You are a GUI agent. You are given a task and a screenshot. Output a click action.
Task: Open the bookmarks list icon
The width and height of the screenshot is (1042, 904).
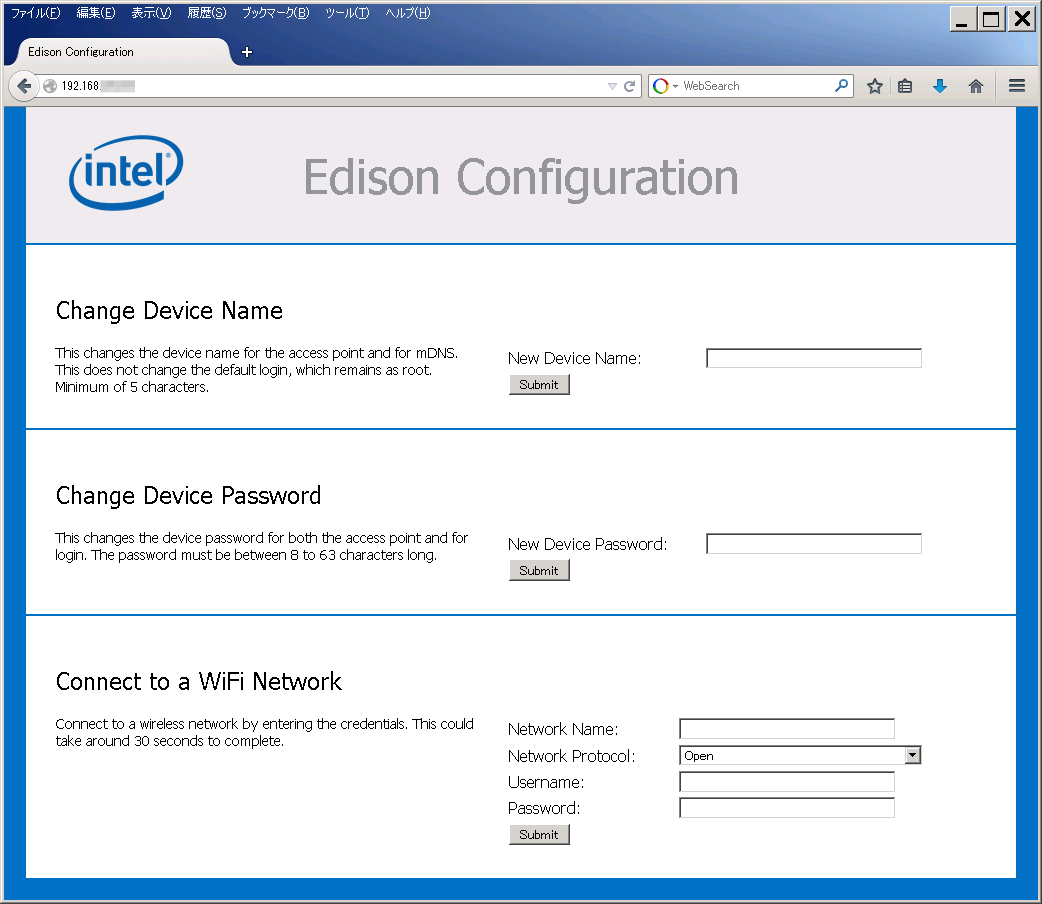click(905, 86)
